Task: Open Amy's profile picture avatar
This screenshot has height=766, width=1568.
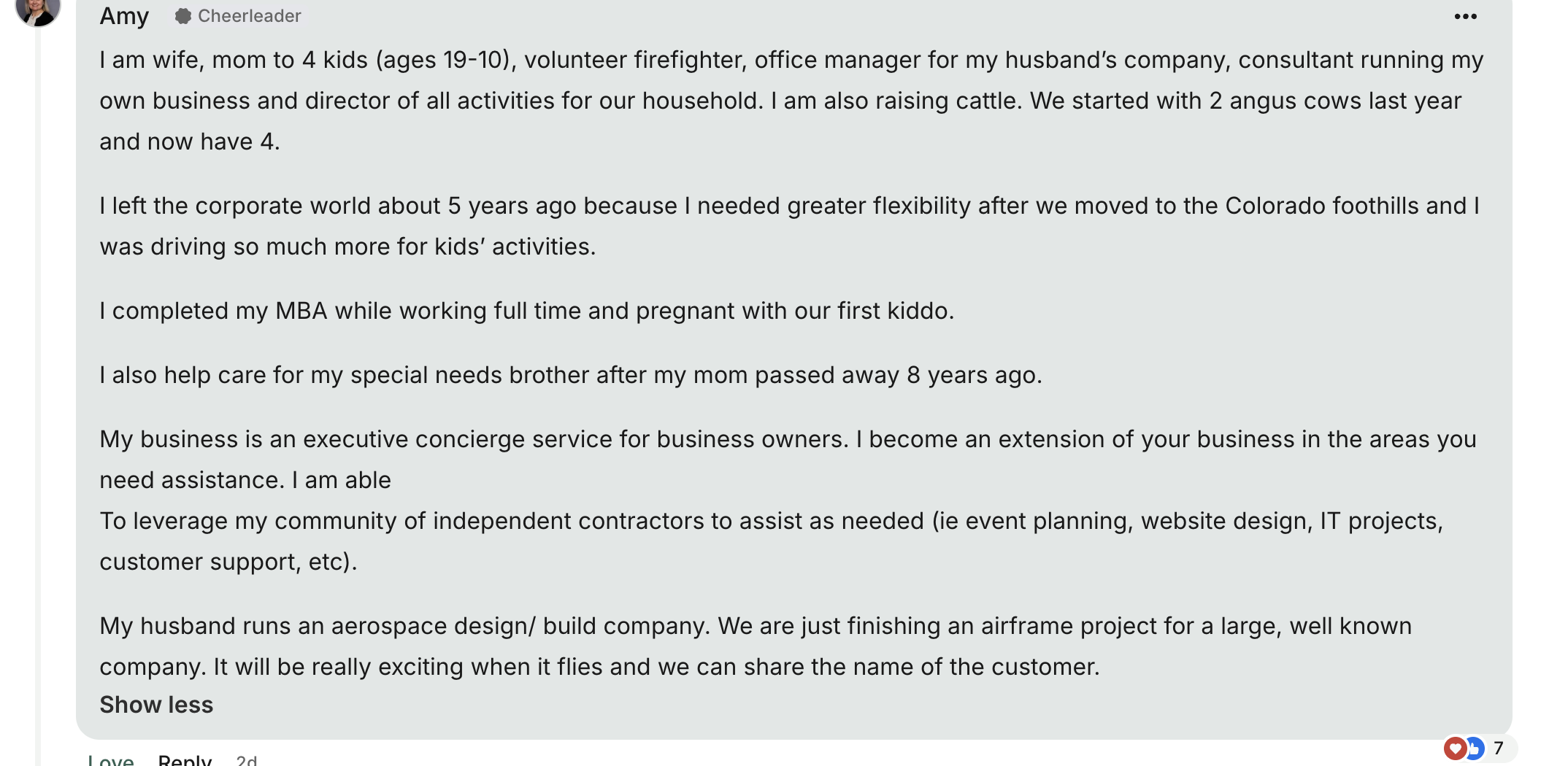Action: coord(38,9)
